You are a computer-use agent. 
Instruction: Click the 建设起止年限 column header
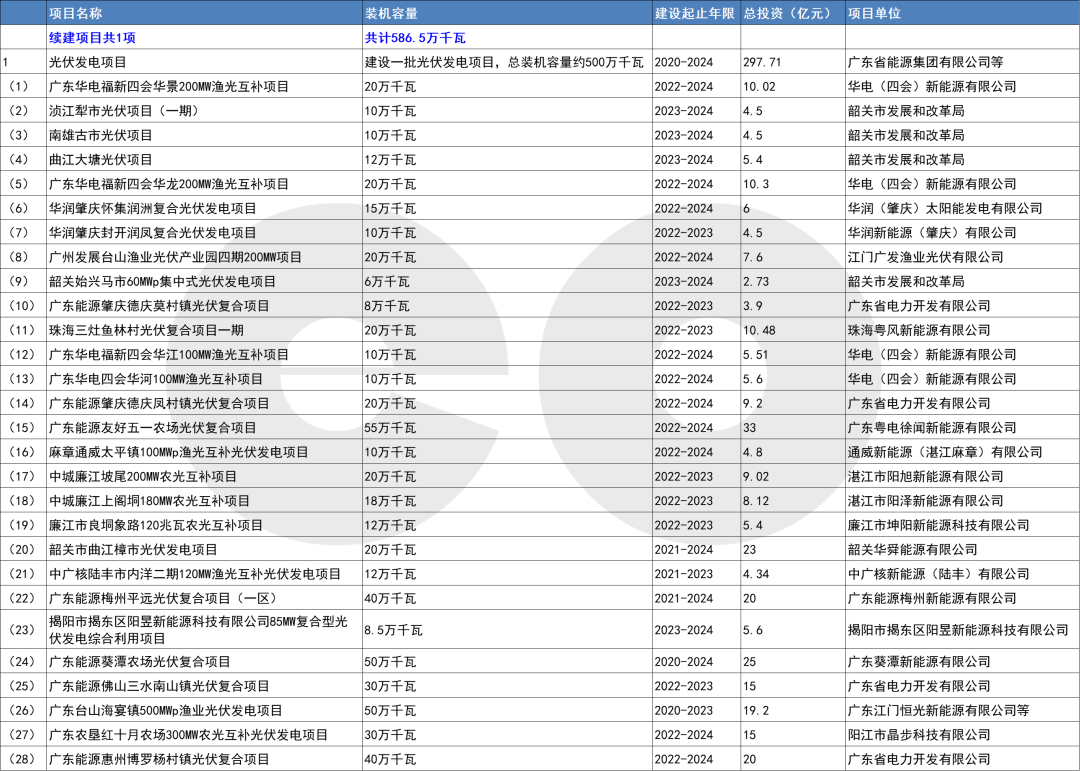pos(694,14)
